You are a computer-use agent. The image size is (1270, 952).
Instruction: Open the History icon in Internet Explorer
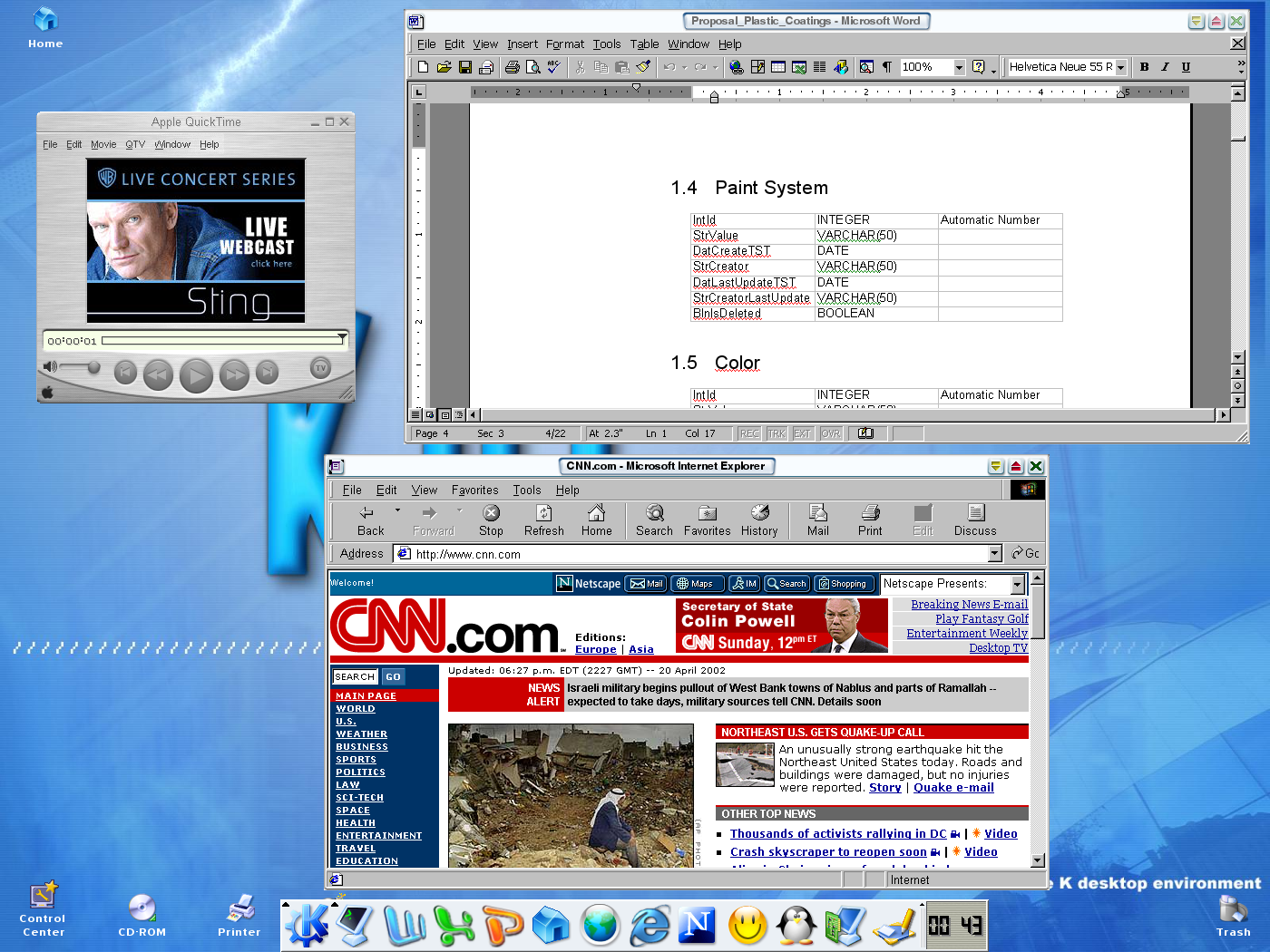coord(759,513)
